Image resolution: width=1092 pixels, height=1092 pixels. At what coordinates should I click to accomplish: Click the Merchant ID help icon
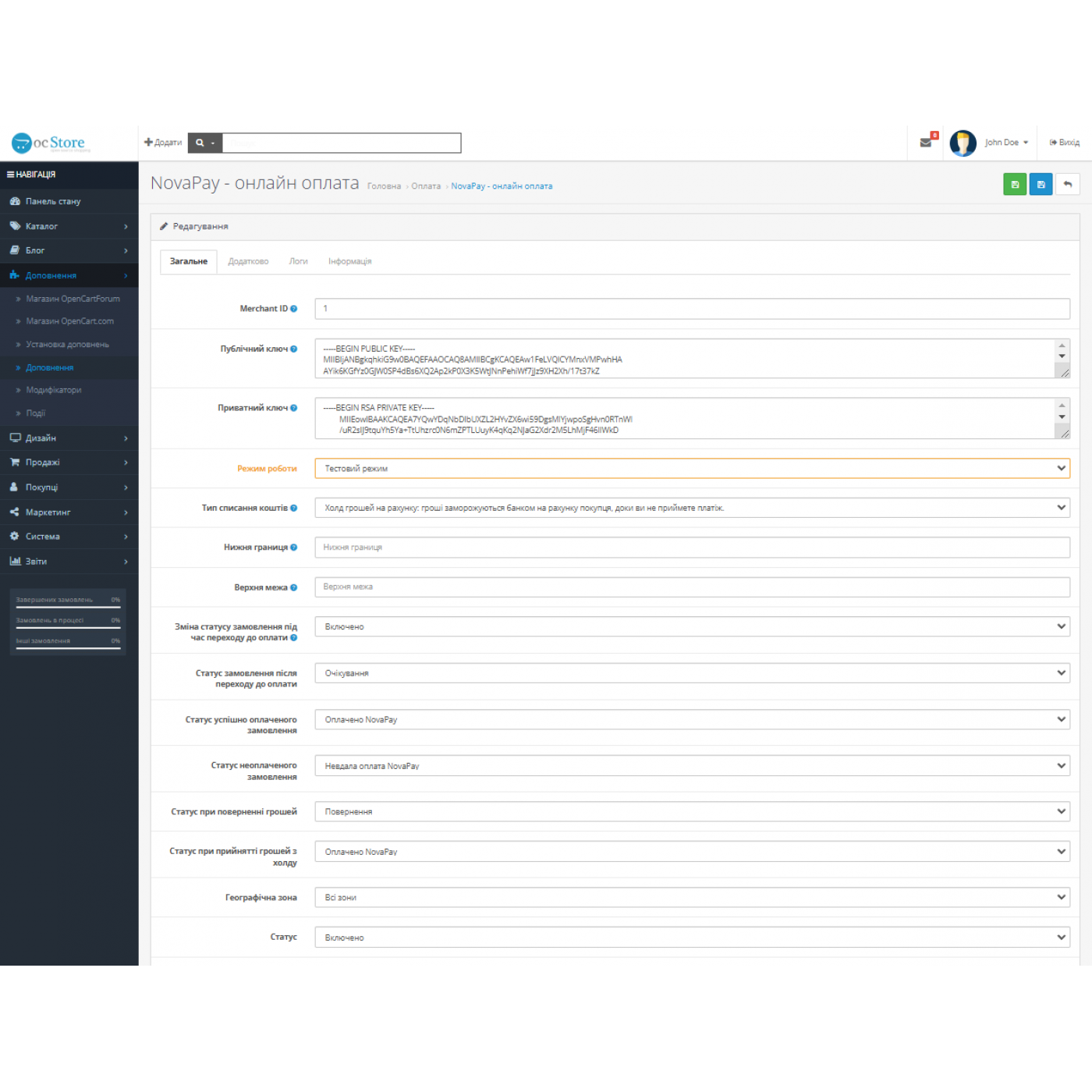pos(294,309)
